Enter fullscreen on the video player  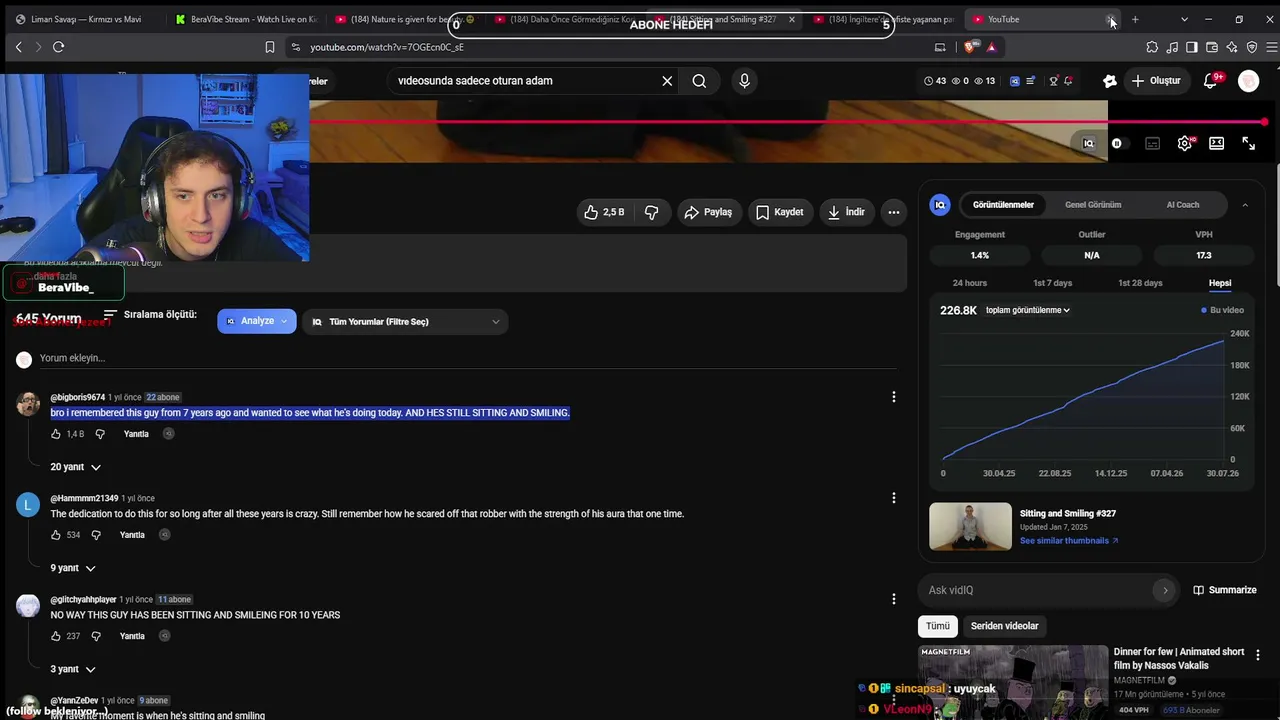[1249, 143]
